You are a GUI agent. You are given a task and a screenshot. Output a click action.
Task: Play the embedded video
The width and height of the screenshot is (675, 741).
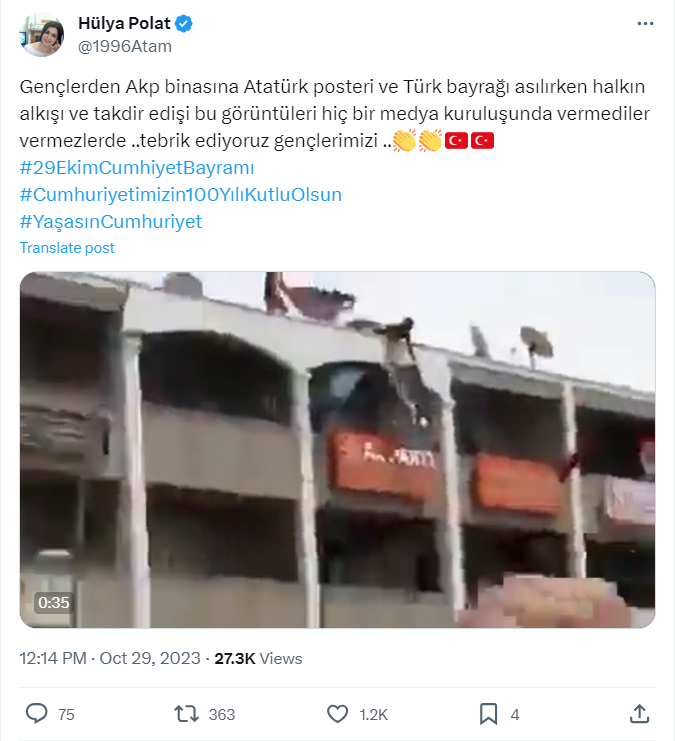tap(338, 449)
